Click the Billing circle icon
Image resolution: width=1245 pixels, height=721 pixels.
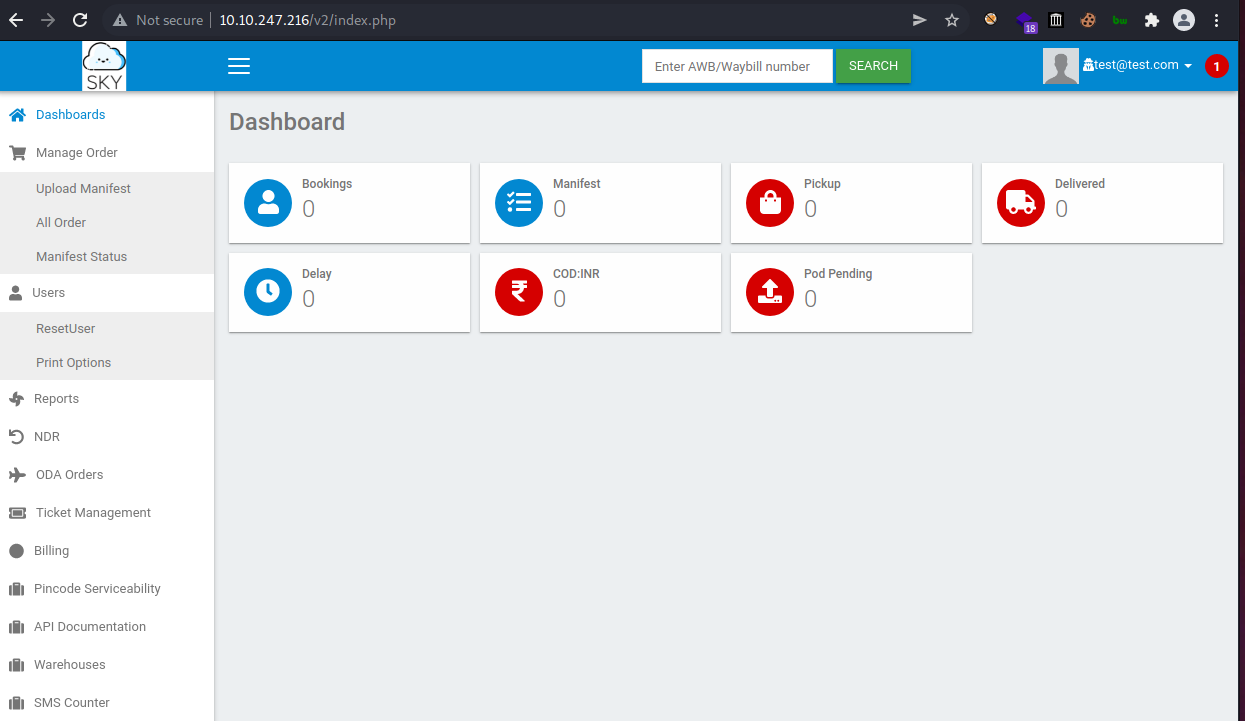point(16,551)
